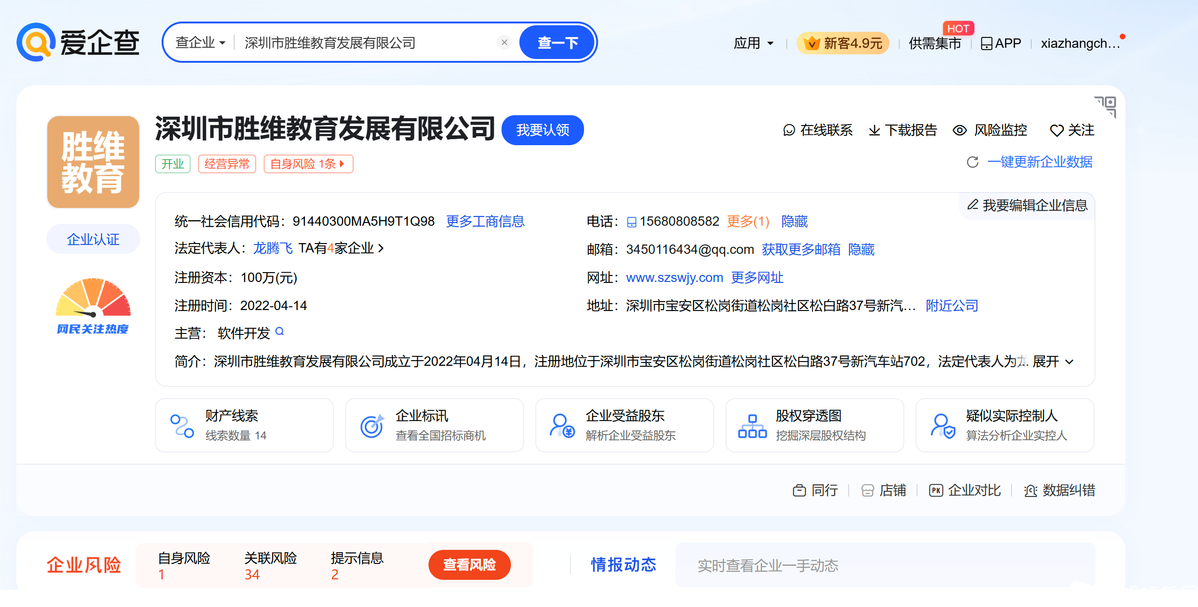Click the QR code icon in card corner
The image size is (1198, 607).
click(1106, 106)
